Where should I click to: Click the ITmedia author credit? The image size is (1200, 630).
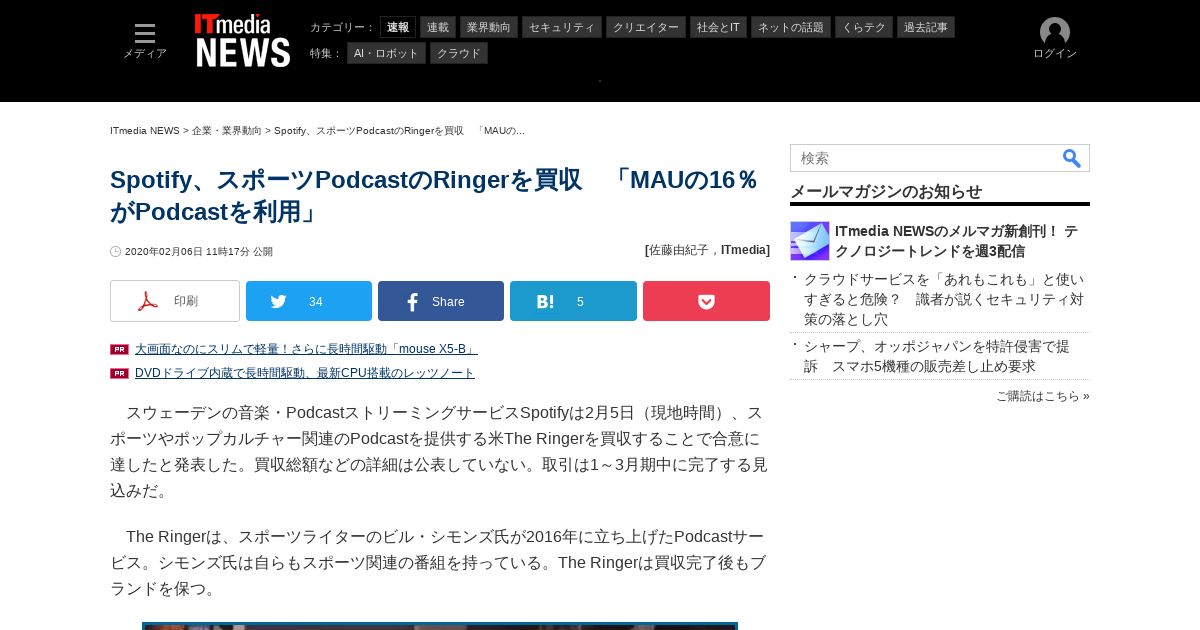[745, 250]
